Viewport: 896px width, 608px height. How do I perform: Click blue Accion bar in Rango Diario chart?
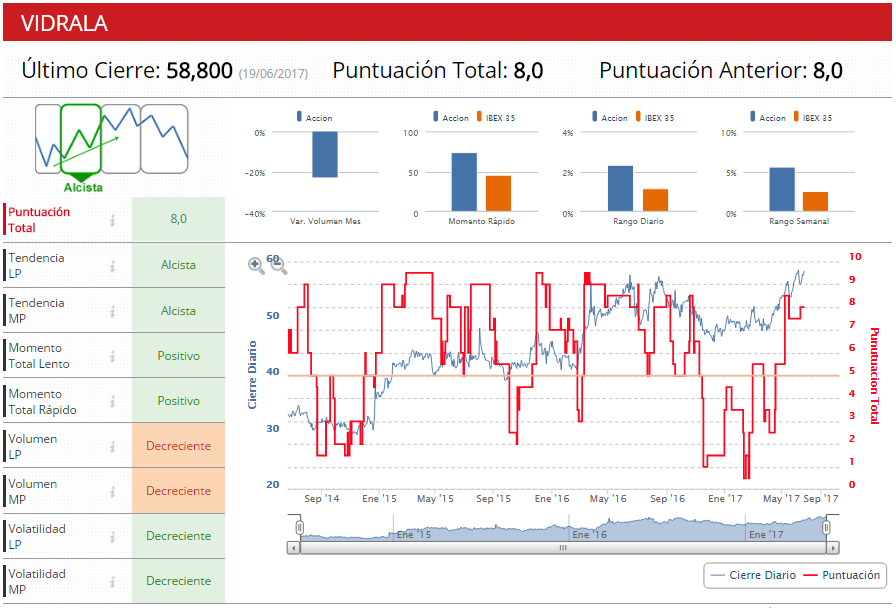tap(620, 189)
